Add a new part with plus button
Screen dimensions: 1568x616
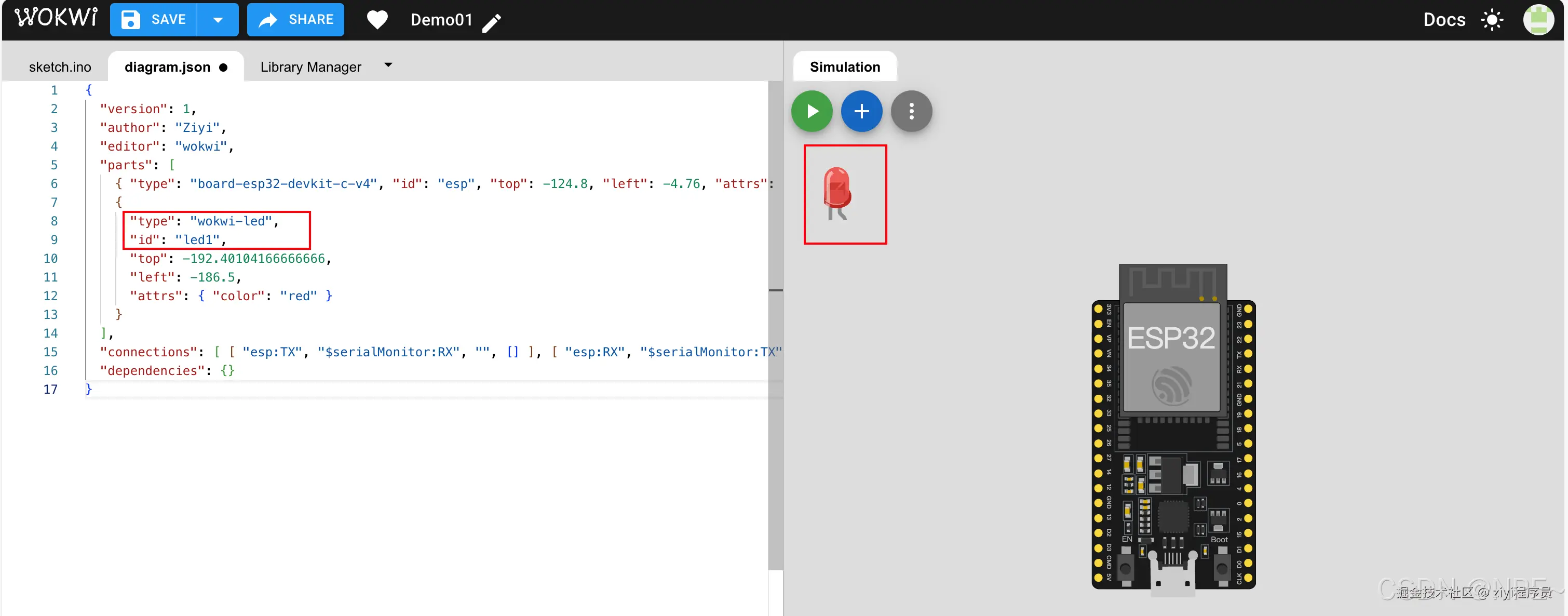click(x=861, y=111)
